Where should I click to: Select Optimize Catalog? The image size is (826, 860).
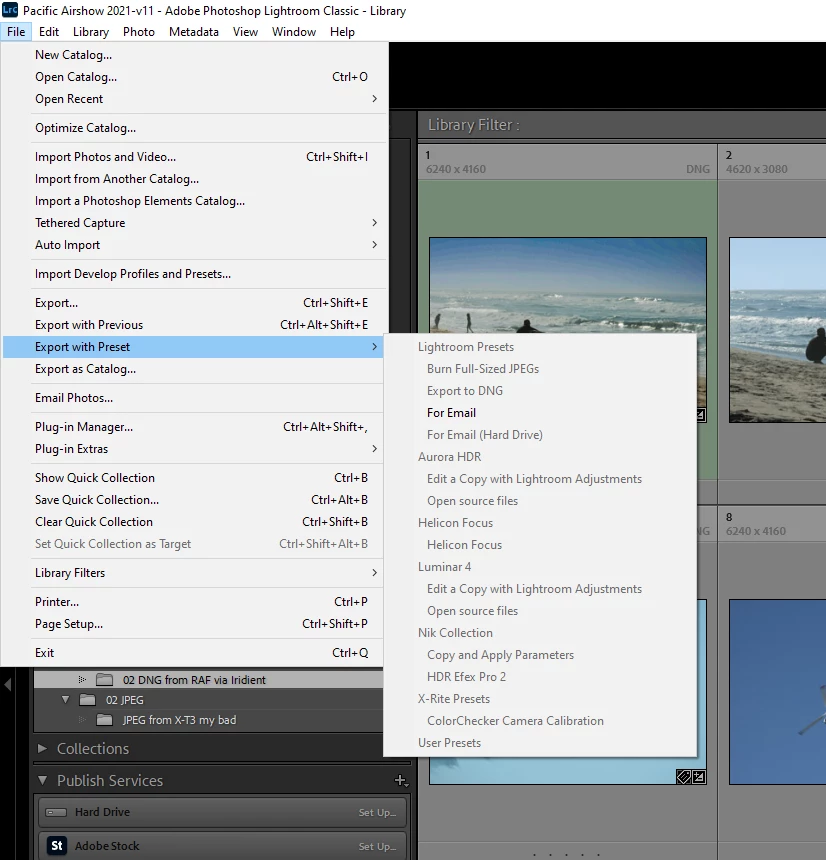[x=193, y=128]
